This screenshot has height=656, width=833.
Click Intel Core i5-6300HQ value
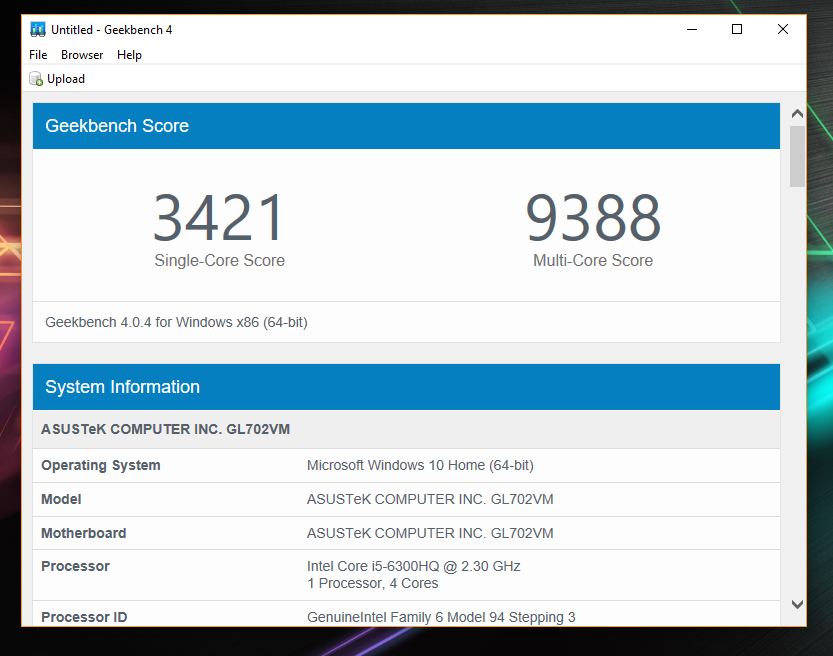413,566
